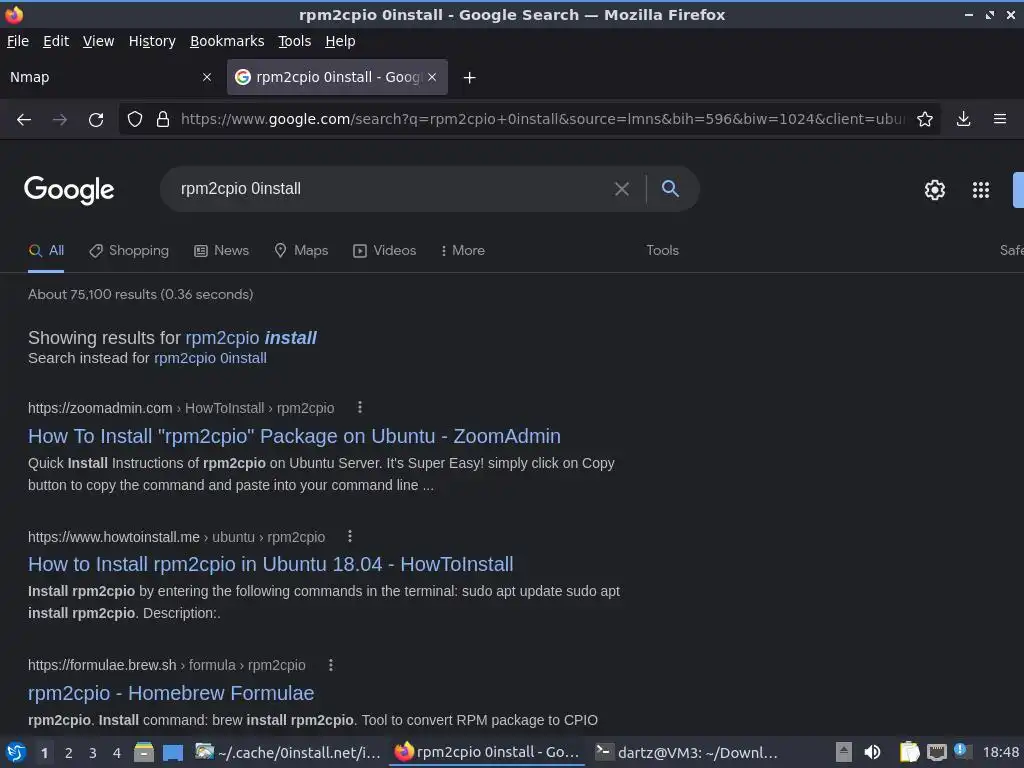Image resolution: width=1024 pixels, height=768 pixels.
Task: Switch to workspace 2
Action: (x=69, y=753)
